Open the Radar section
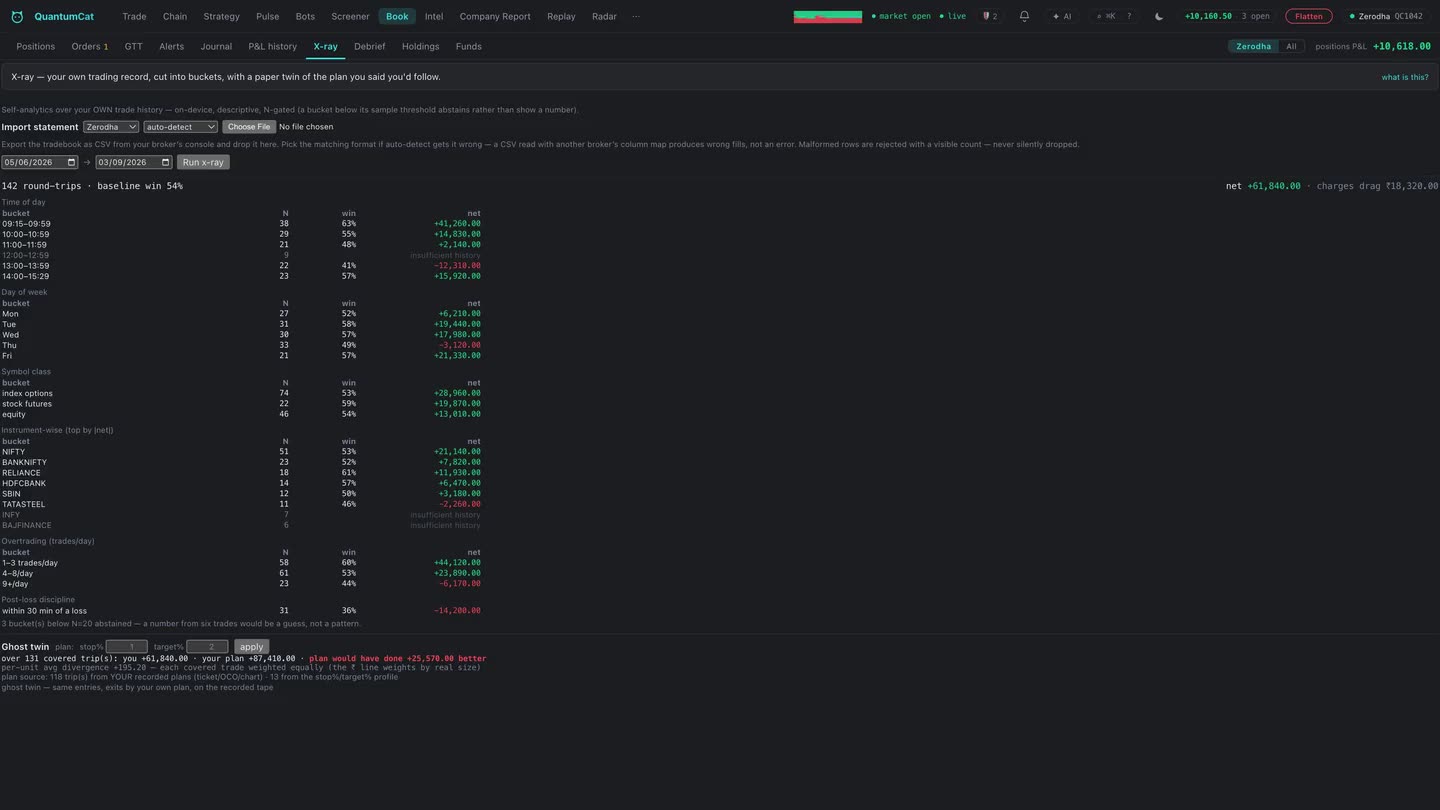The width and height of the screenshot is (1440, 810). (x=604, y=17)
